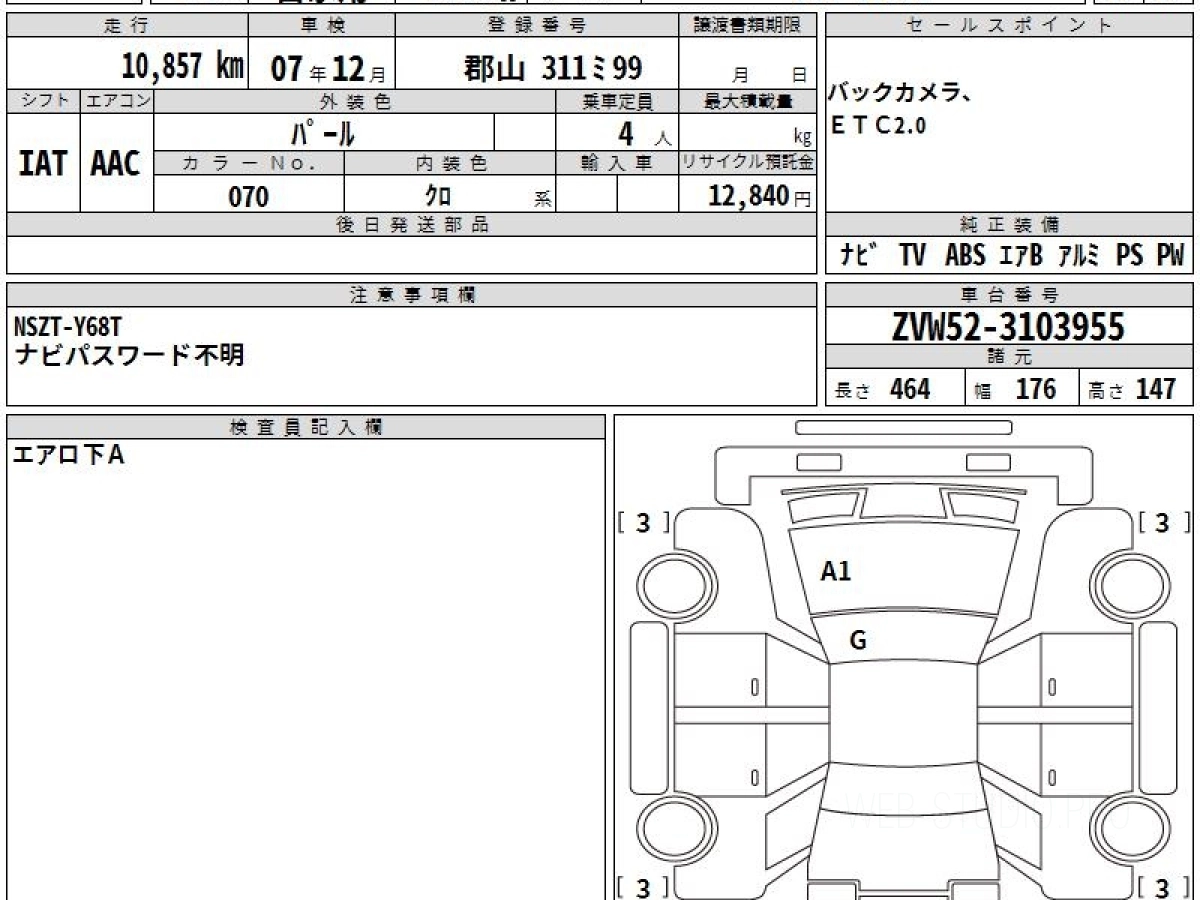This screenshot has width=1200, height=900.
Task: Click the 検査員記入欄 header
Action: tap(306, 427)
